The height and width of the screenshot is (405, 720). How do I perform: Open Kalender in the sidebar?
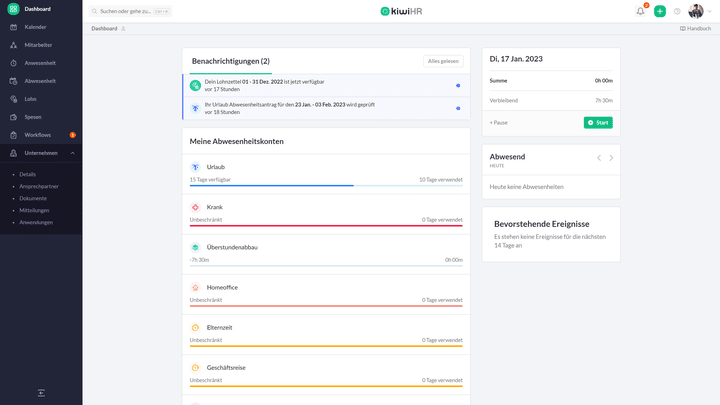(x=35, y=27)
